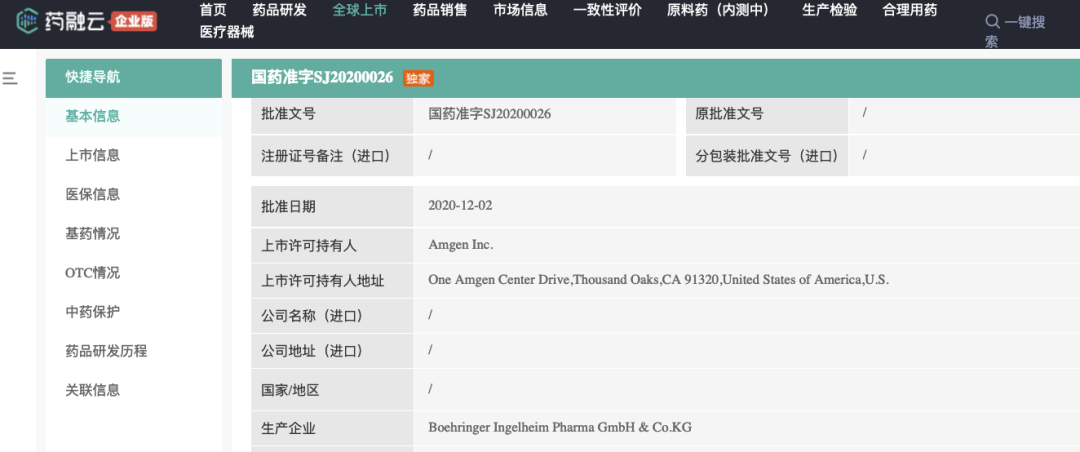
Task: Click the 快捷导航 header
Action: click(x=134, y=78)
